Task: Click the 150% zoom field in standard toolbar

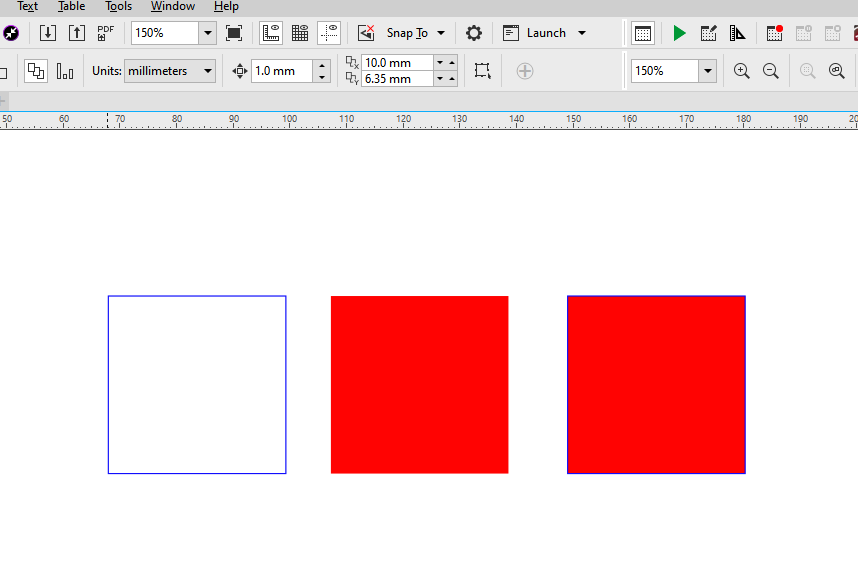Action: (x=165, y=33)
